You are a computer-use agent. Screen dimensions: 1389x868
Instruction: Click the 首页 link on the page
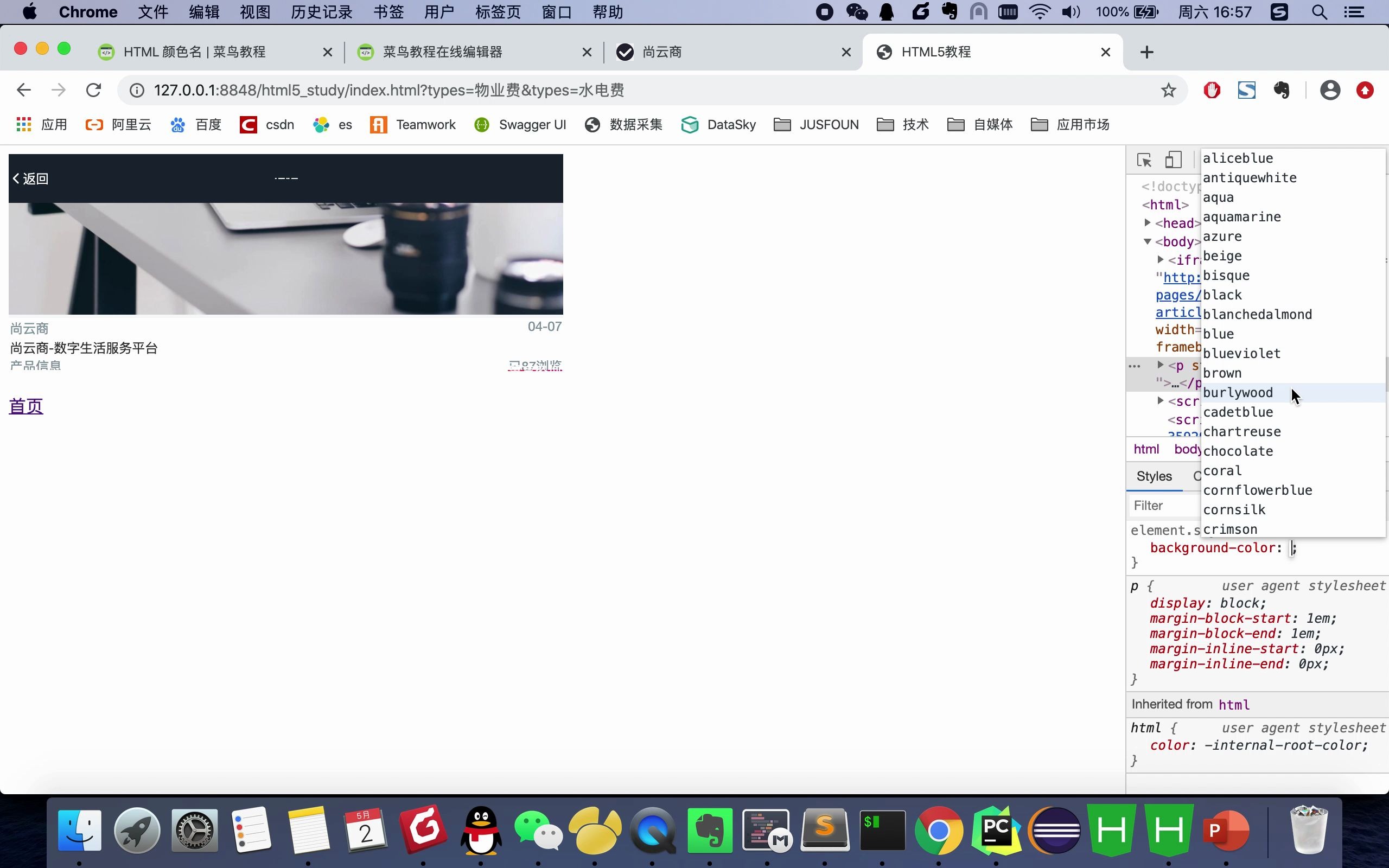[x=26, y=406]
